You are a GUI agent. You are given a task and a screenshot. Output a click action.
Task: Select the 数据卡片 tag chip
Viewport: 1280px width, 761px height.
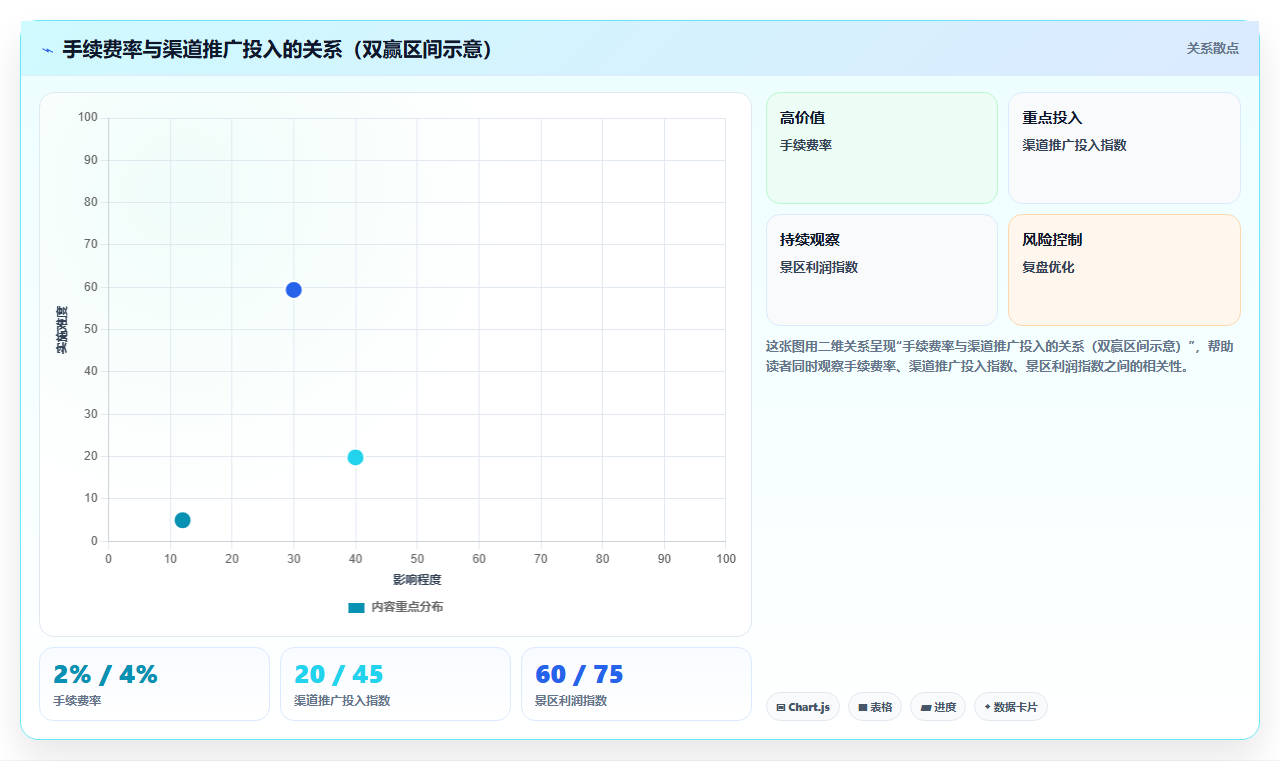[x=1011, y=707]
